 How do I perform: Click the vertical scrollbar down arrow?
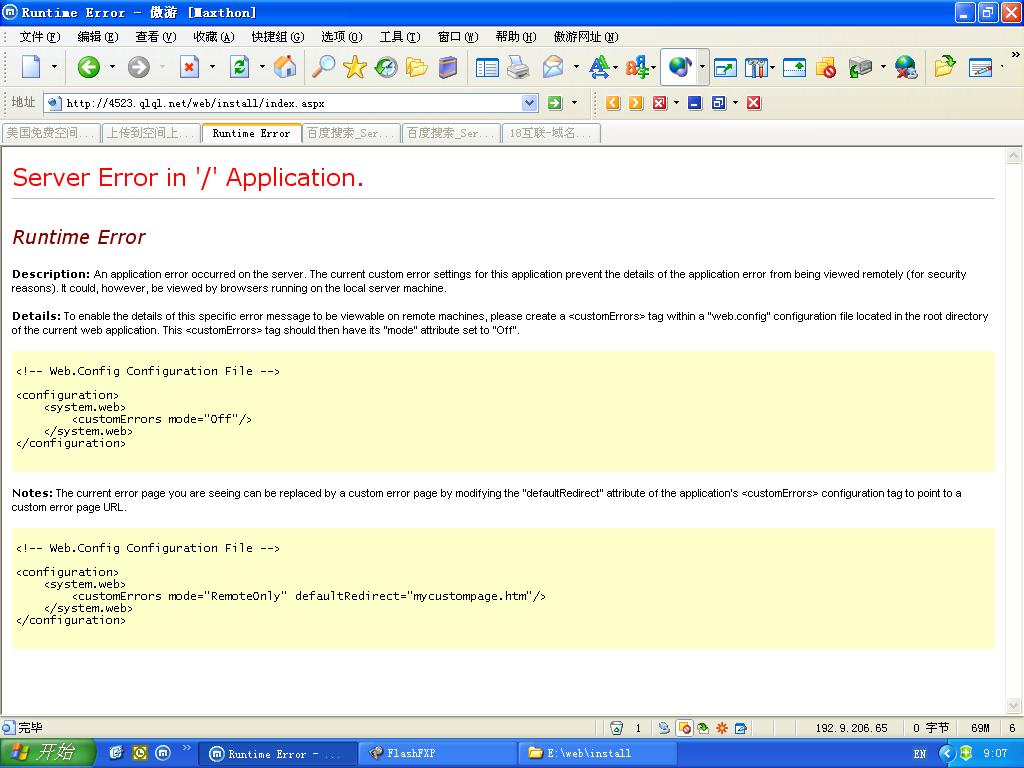(1013, 706)
